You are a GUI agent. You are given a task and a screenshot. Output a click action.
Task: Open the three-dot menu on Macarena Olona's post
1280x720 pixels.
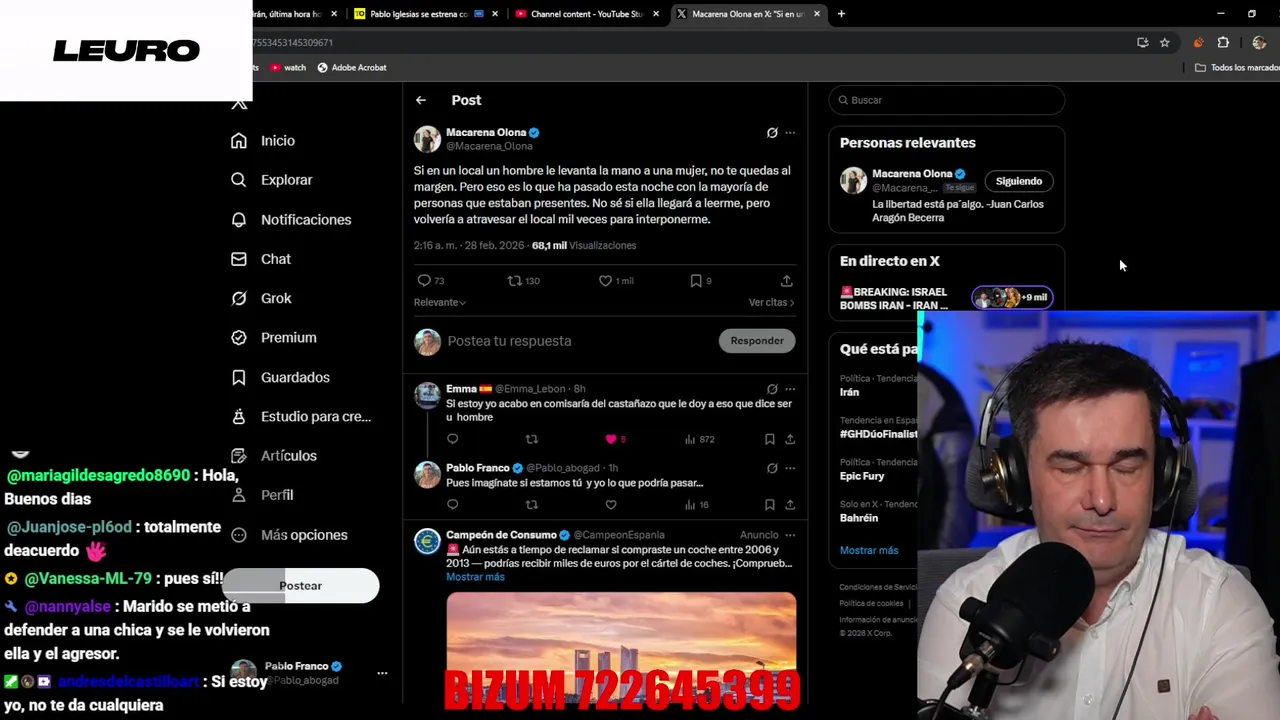[790, 132]
